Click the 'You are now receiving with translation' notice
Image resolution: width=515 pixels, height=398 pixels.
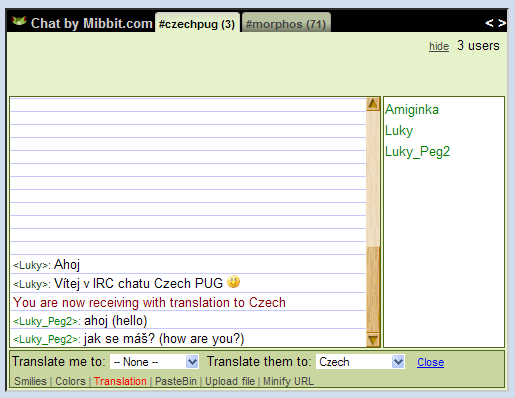click(x=149, y=302)
